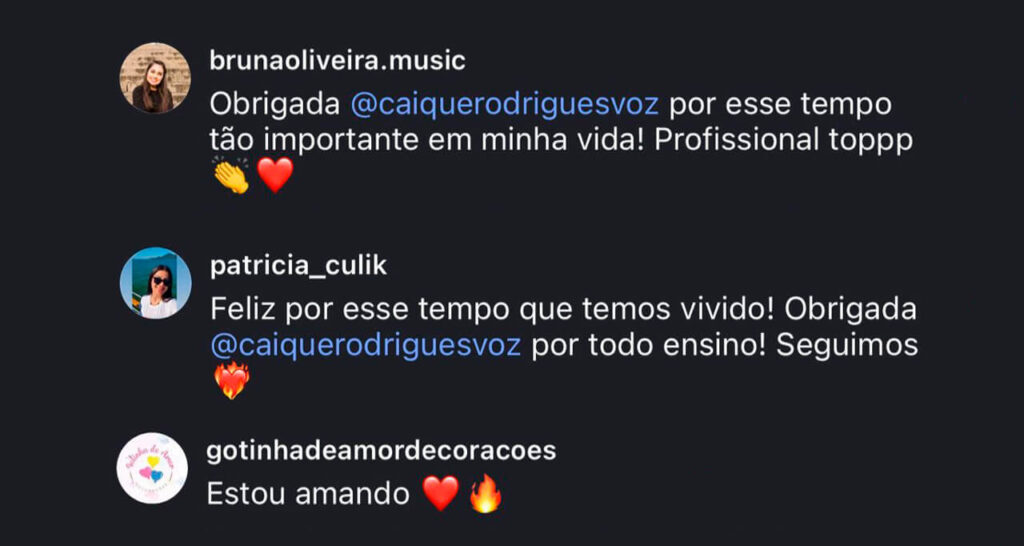
Task: Click the word Obrigada in Bruna's comment
Action: tap(275, 105)
